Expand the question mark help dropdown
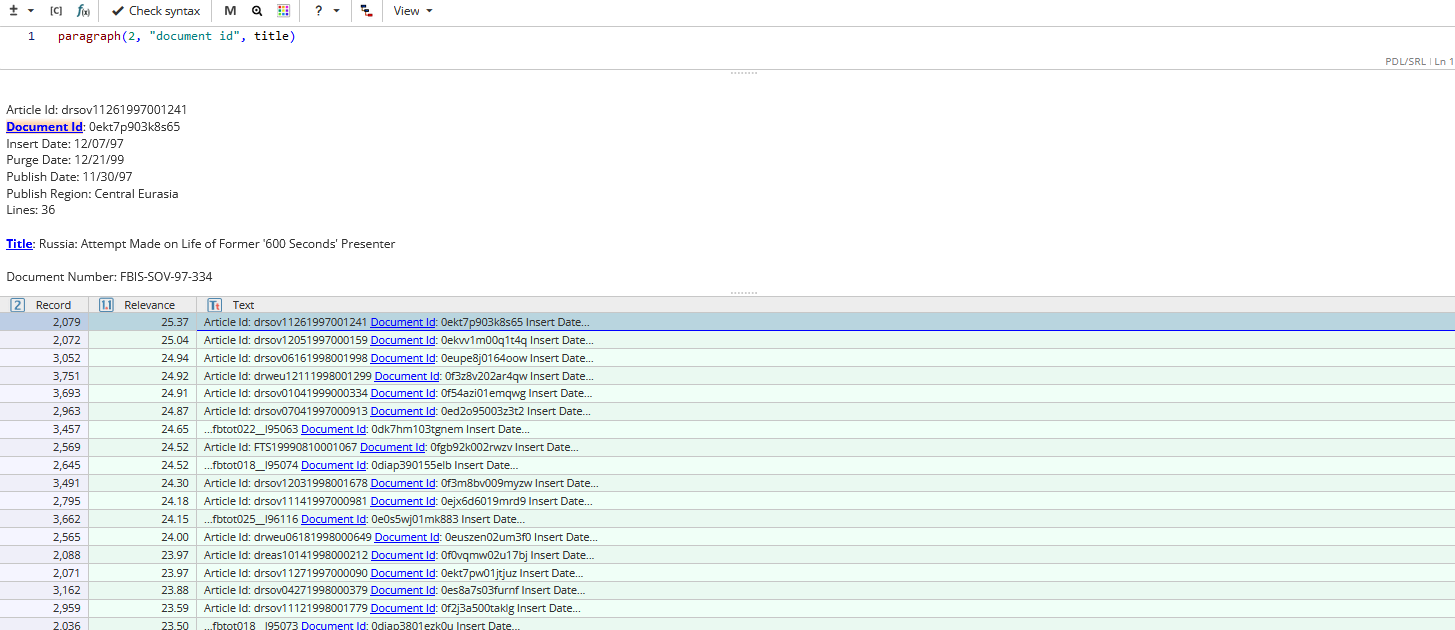The width and height of the screenshot is (1455, 630). coord(326,11)
